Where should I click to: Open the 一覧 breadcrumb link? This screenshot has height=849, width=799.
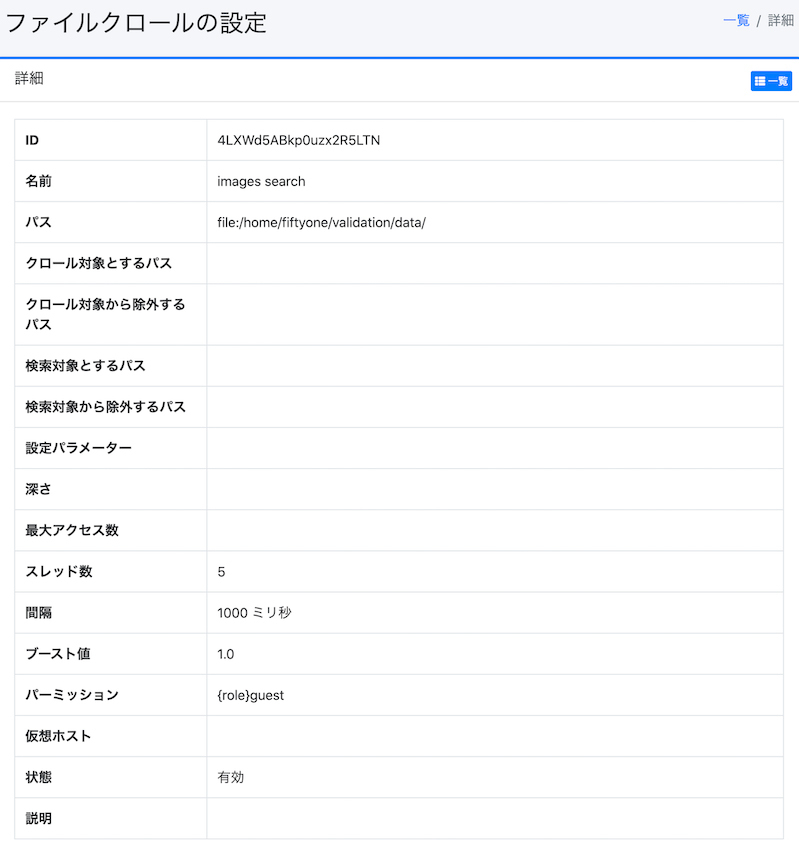[736, 21]
